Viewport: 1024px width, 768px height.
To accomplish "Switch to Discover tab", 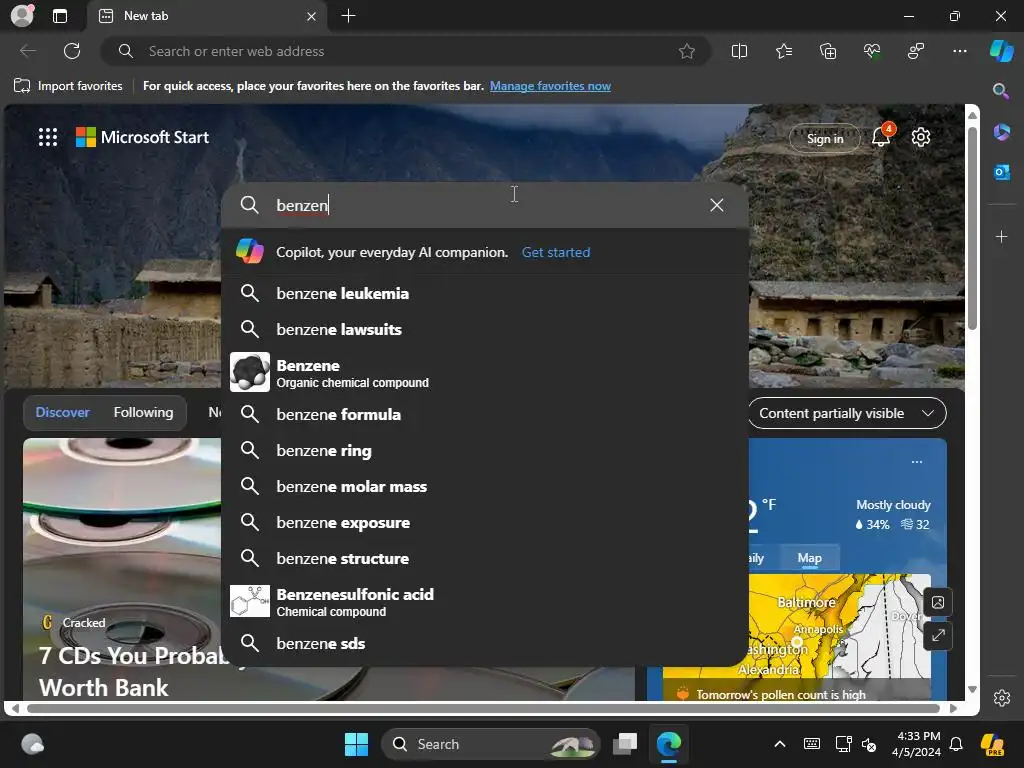I will click(x=63, y=412).
